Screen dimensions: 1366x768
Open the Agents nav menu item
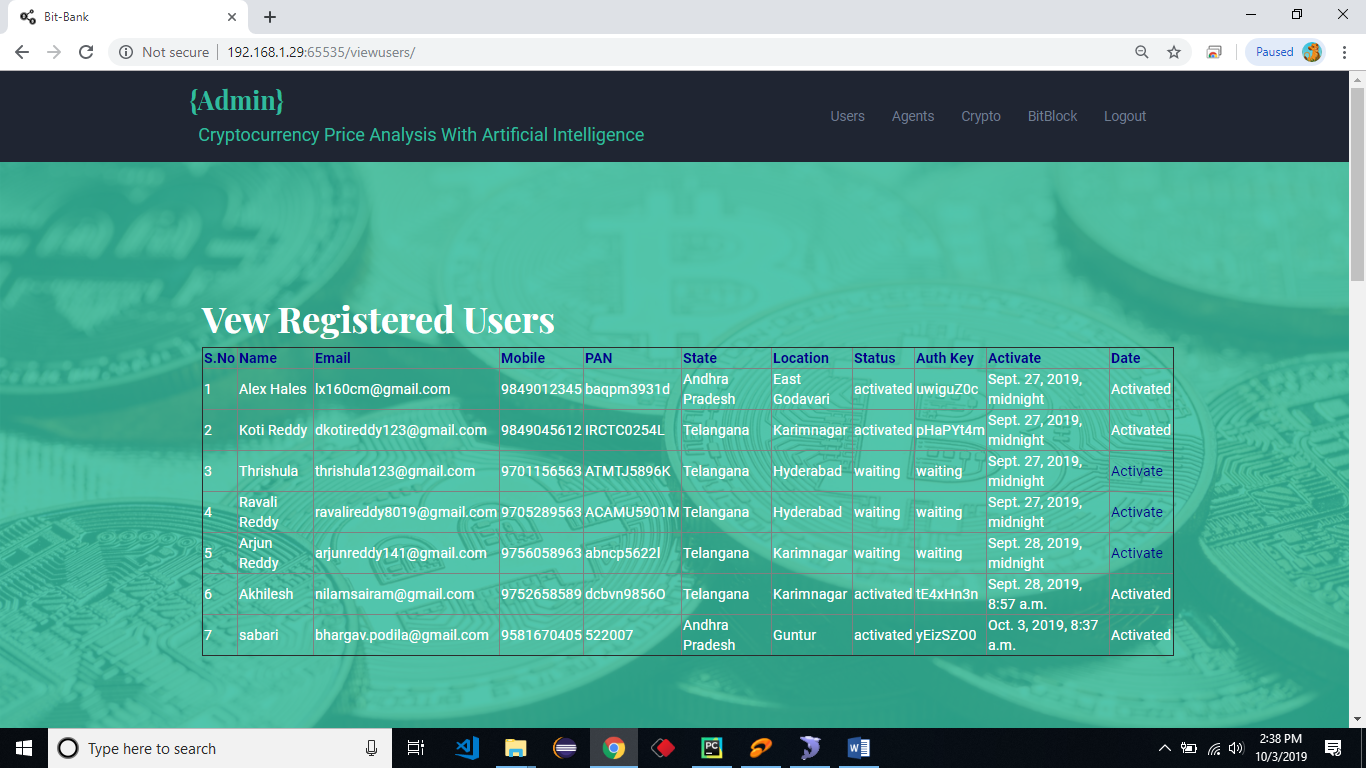pyautogui.click(x=913, y=116)
